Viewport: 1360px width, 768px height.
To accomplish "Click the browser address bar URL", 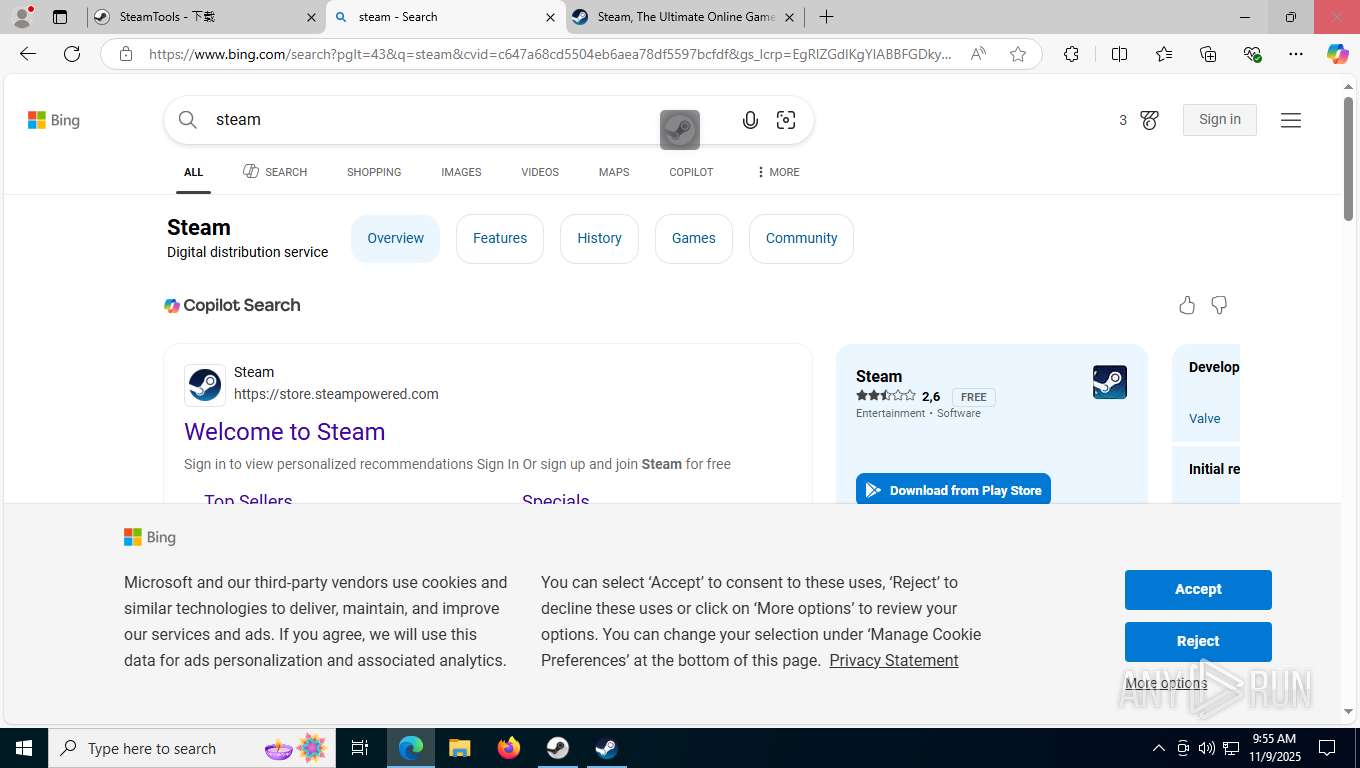I will (550, 54).
